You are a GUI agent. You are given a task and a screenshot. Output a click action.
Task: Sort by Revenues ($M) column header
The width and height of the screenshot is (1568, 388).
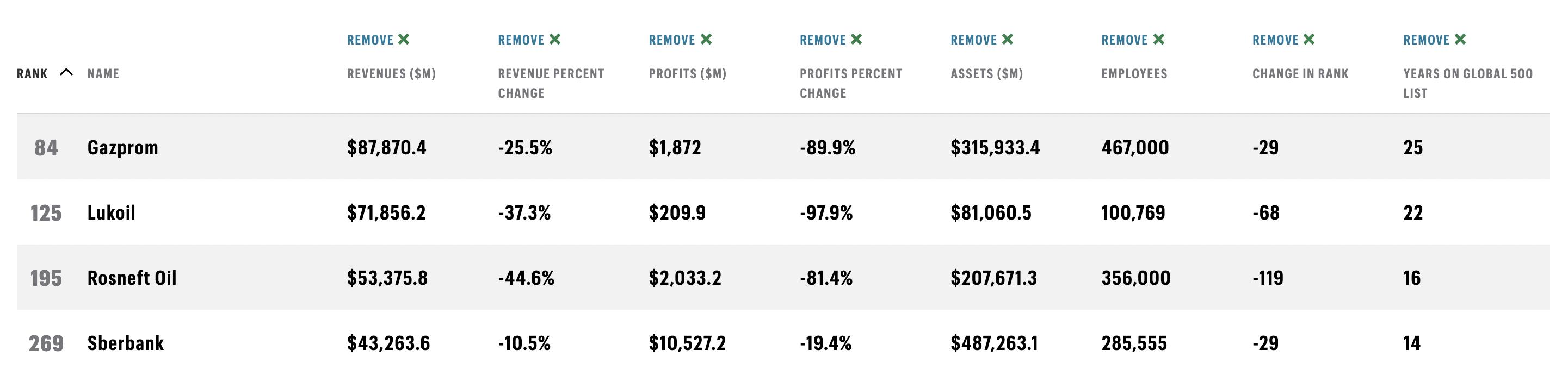coord(391,73)
